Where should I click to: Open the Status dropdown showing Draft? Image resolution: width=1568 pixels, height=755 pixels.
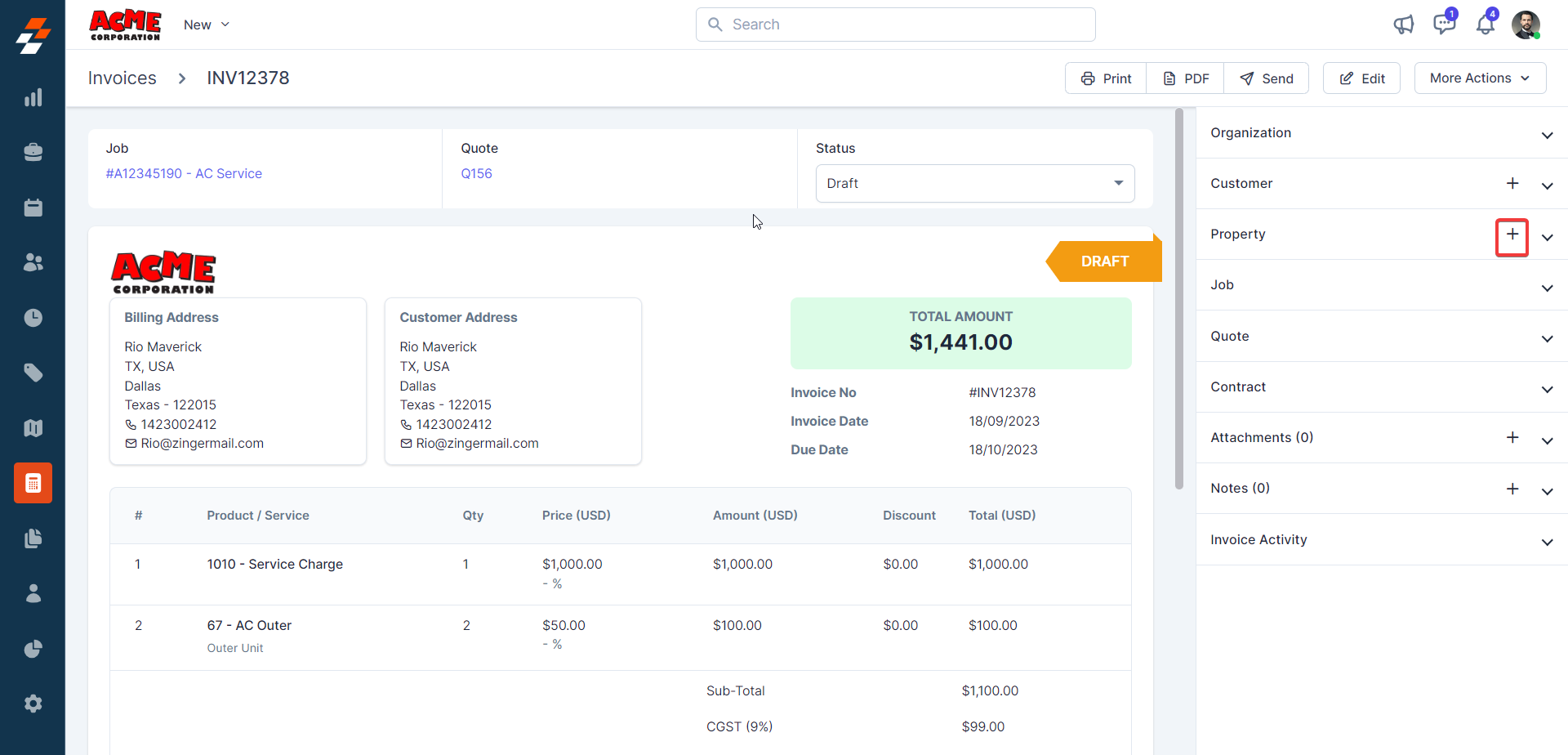pyautogui.click(x=974, y=183)
